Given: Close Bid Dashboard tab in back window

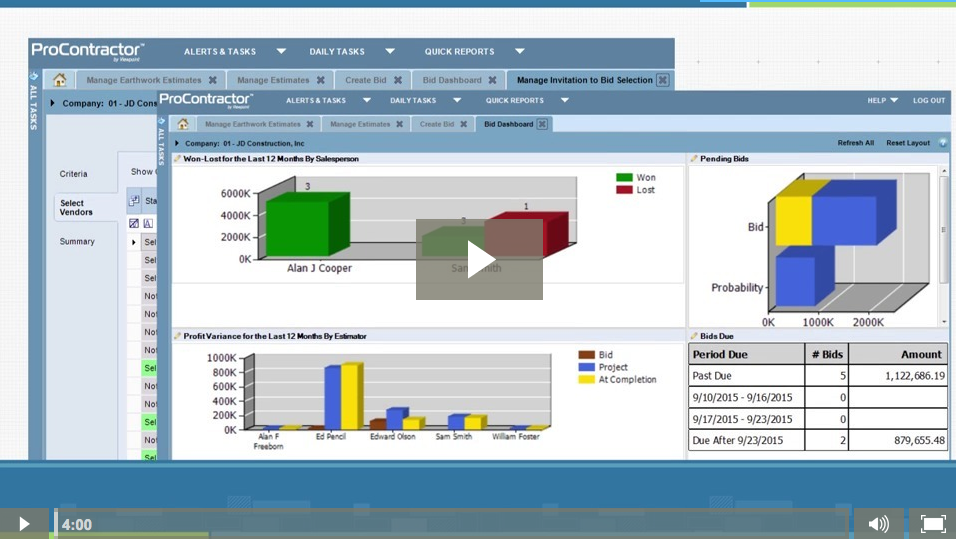Looking at the screenshot, I should pyautogui.click(x=492, y=80).
